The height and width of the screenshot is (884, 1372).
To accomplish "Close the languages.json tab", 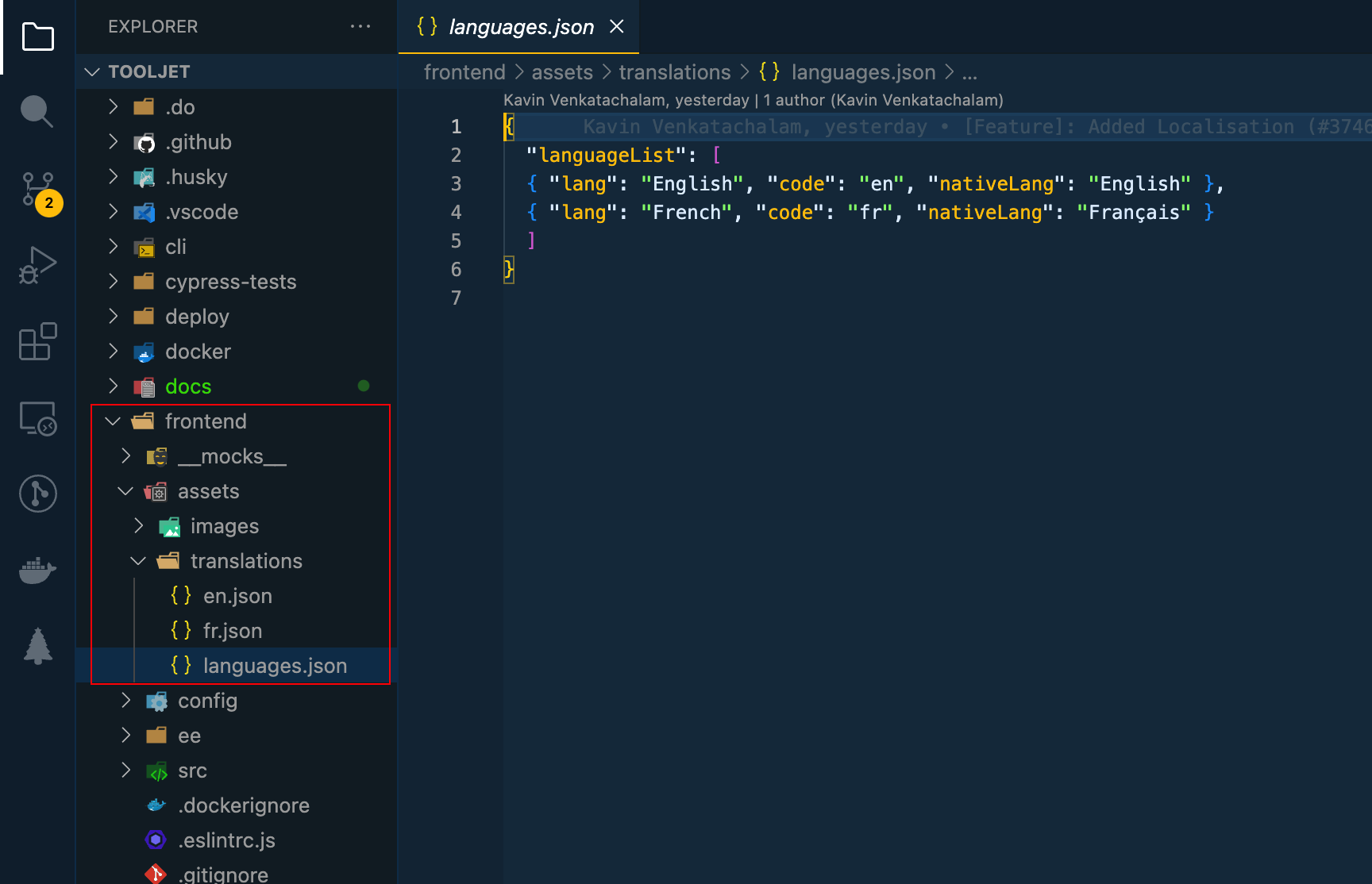I will (x=617, y=27).
